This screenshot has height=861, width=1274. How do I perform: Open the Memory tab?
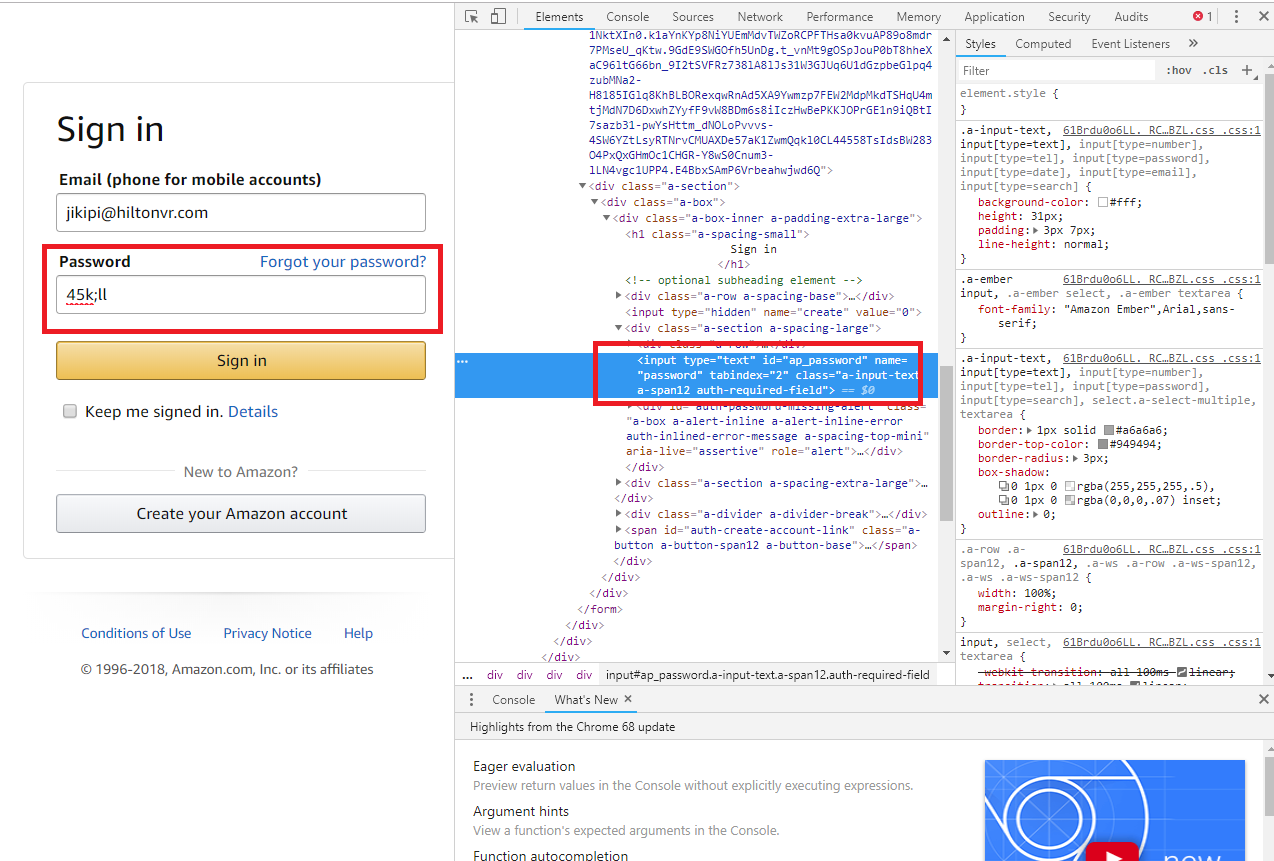click(918, 16)
